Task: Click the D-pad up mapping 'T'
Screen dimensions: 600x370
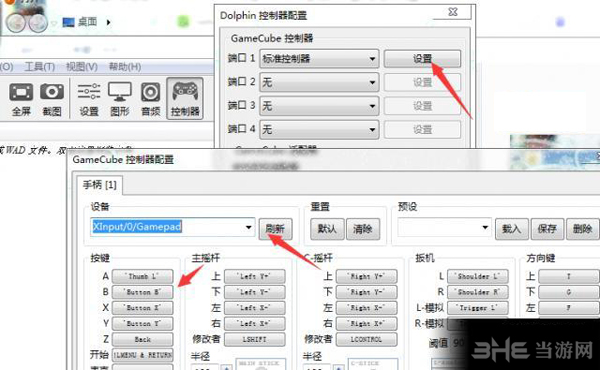Action: [x=569, y=276]
